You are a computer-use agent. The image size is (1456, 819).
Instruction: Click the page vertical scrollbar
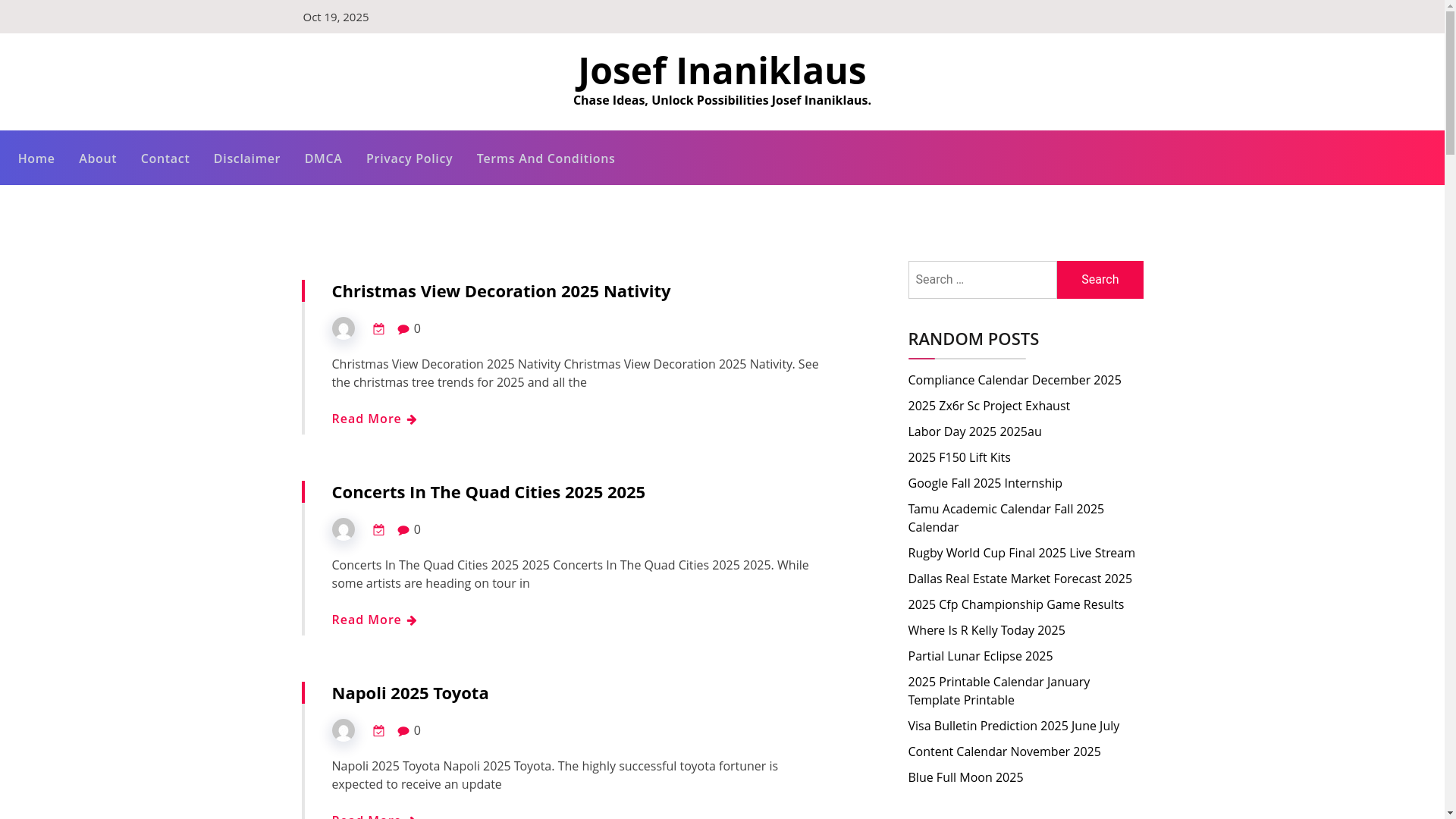[1450, 409]
